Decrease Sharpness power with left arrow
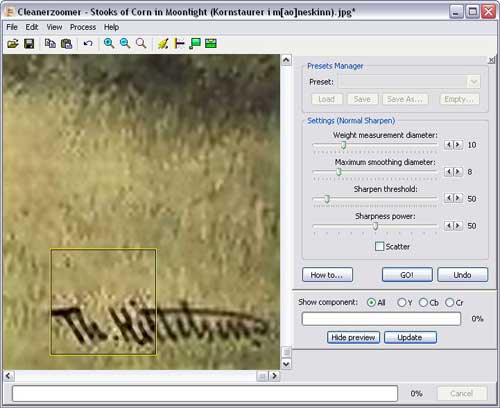 tap(449, 226)
